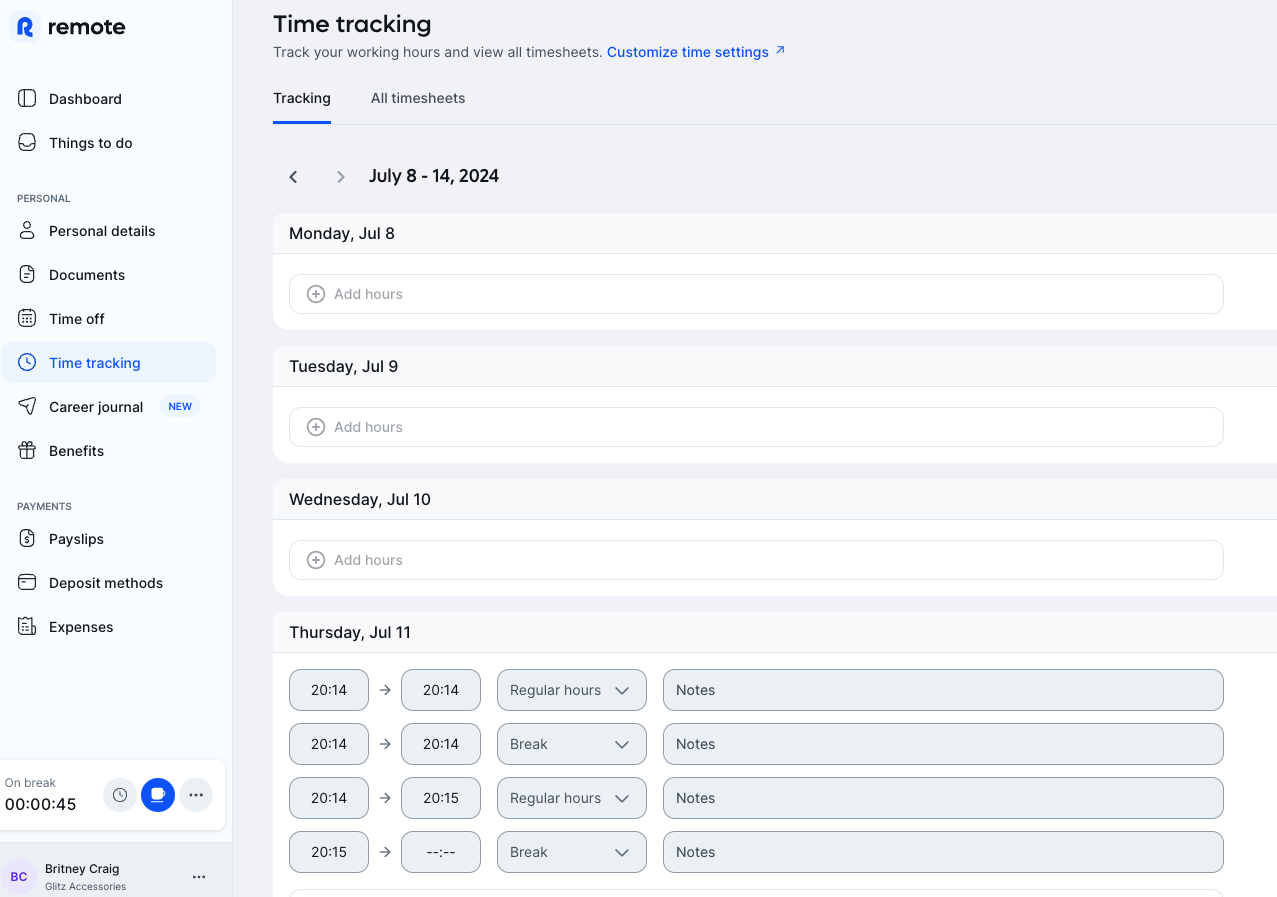The image size is (1277, 897).
Task: Select the Tracking tab
Action: click(x=302, y=98)
